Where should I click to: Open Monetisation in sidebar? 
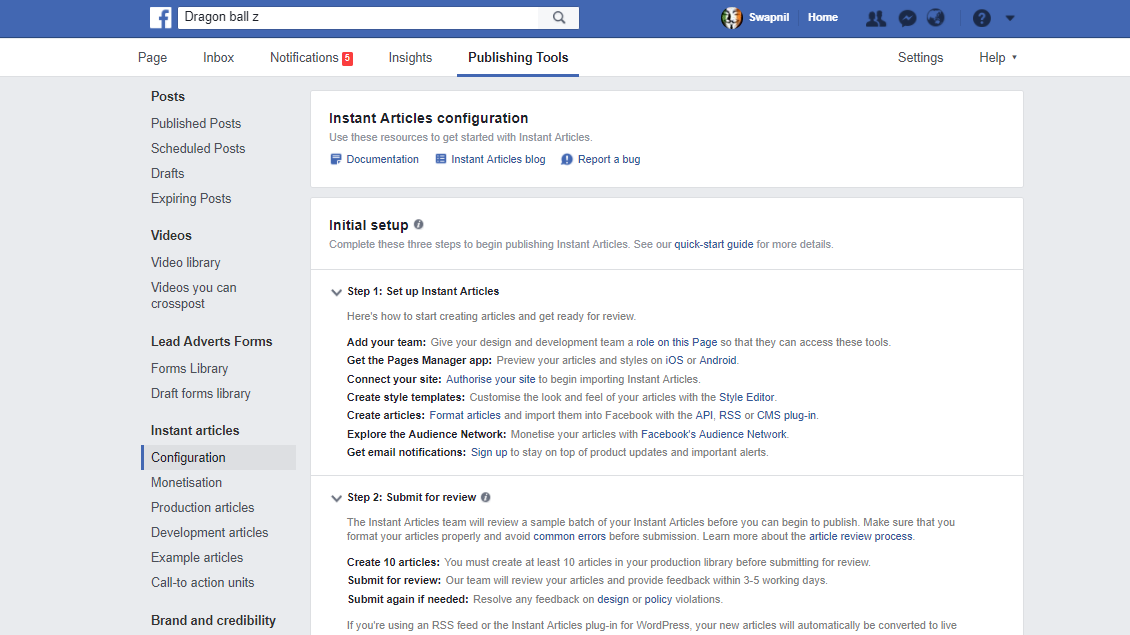186,482
